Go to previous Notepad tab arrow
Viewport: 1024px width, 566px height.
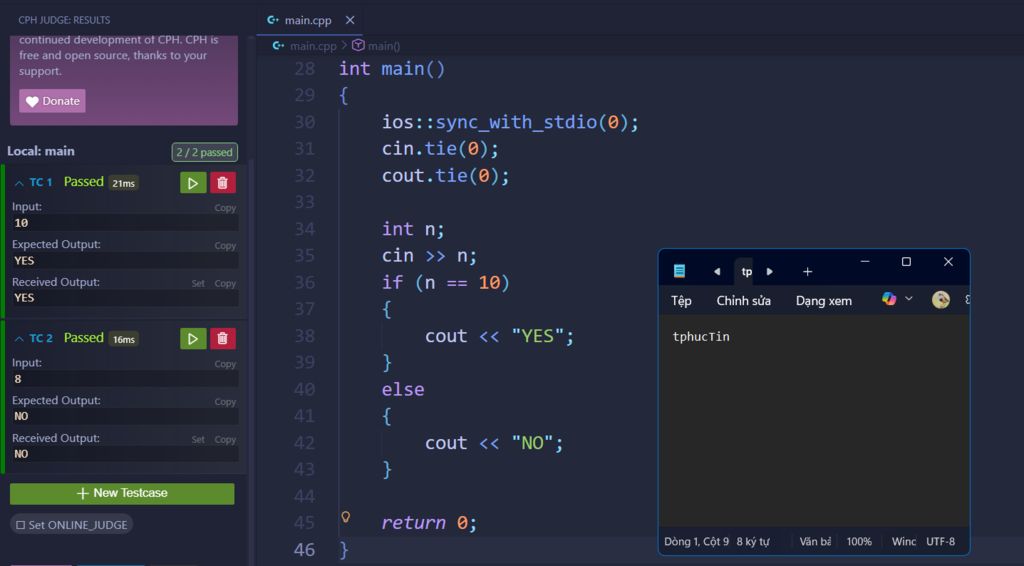pyautogui.click(x=717, y=272)
